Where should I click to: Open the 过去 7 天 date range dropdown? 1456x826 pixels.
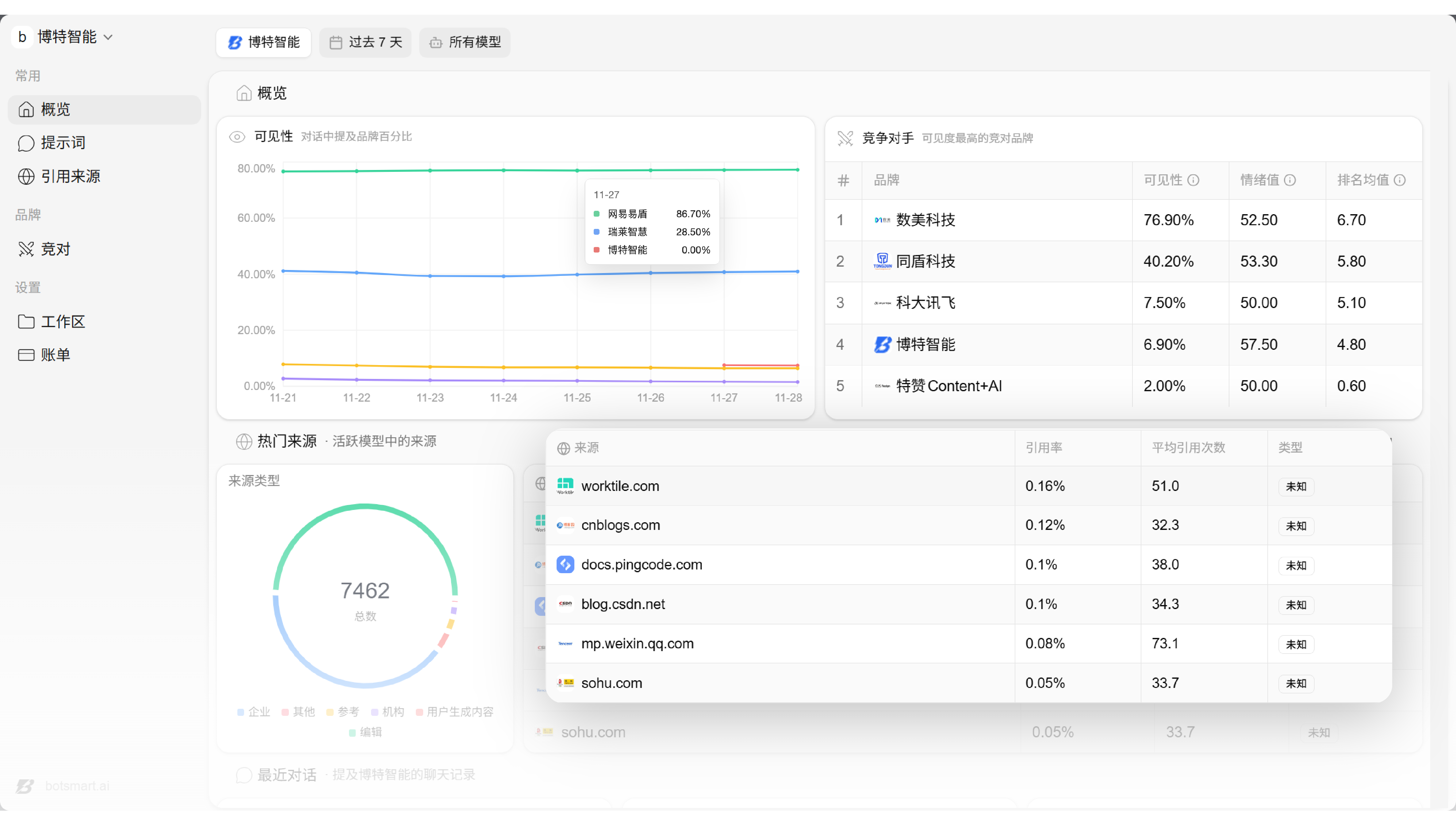(x=366, y=43)
